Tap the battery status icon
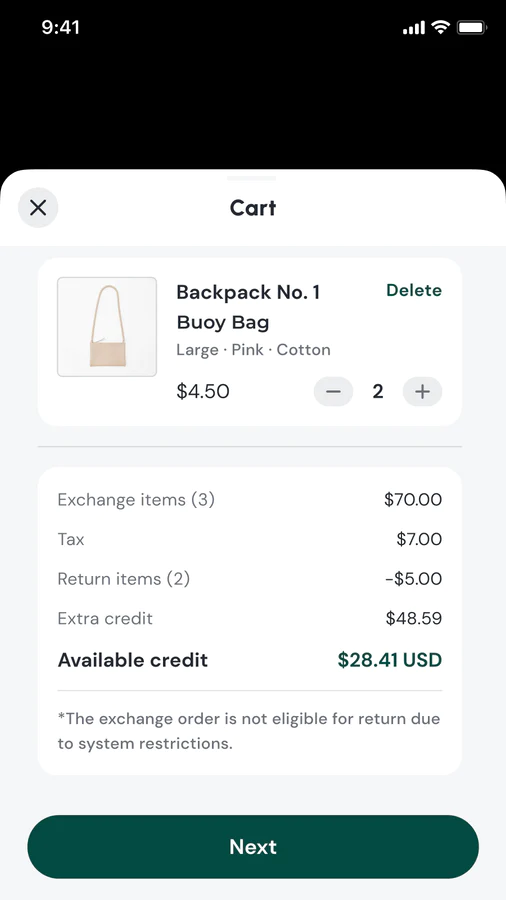 472,27
